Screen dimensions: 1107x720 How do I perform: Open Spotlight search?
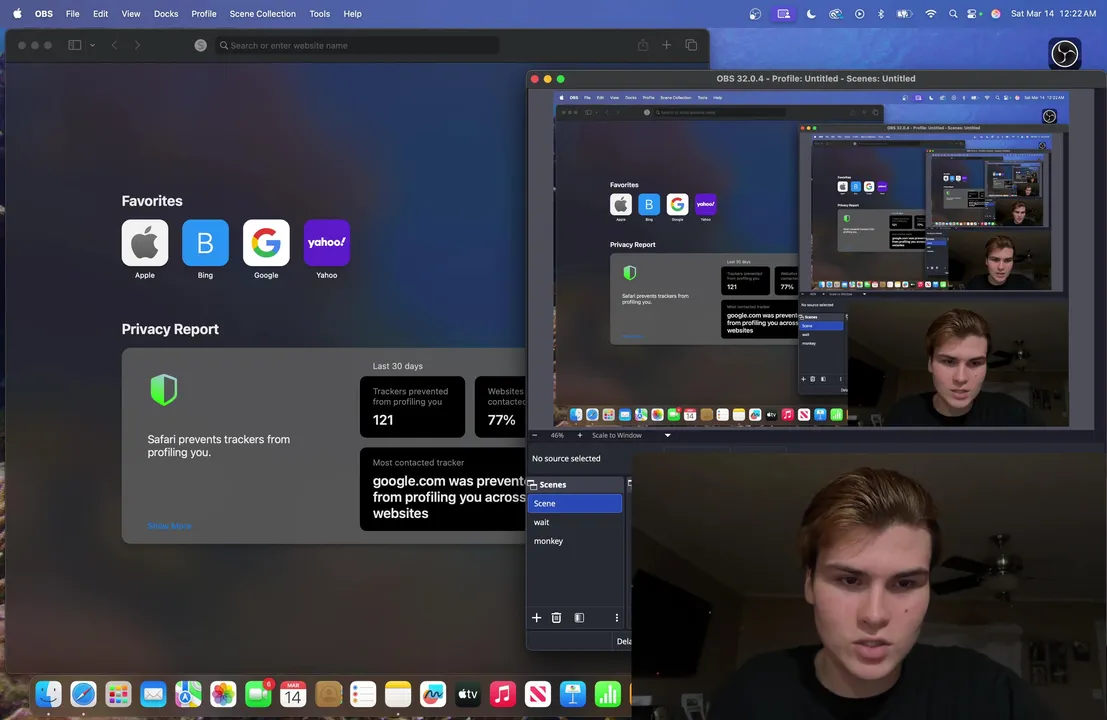coord(953,13)
